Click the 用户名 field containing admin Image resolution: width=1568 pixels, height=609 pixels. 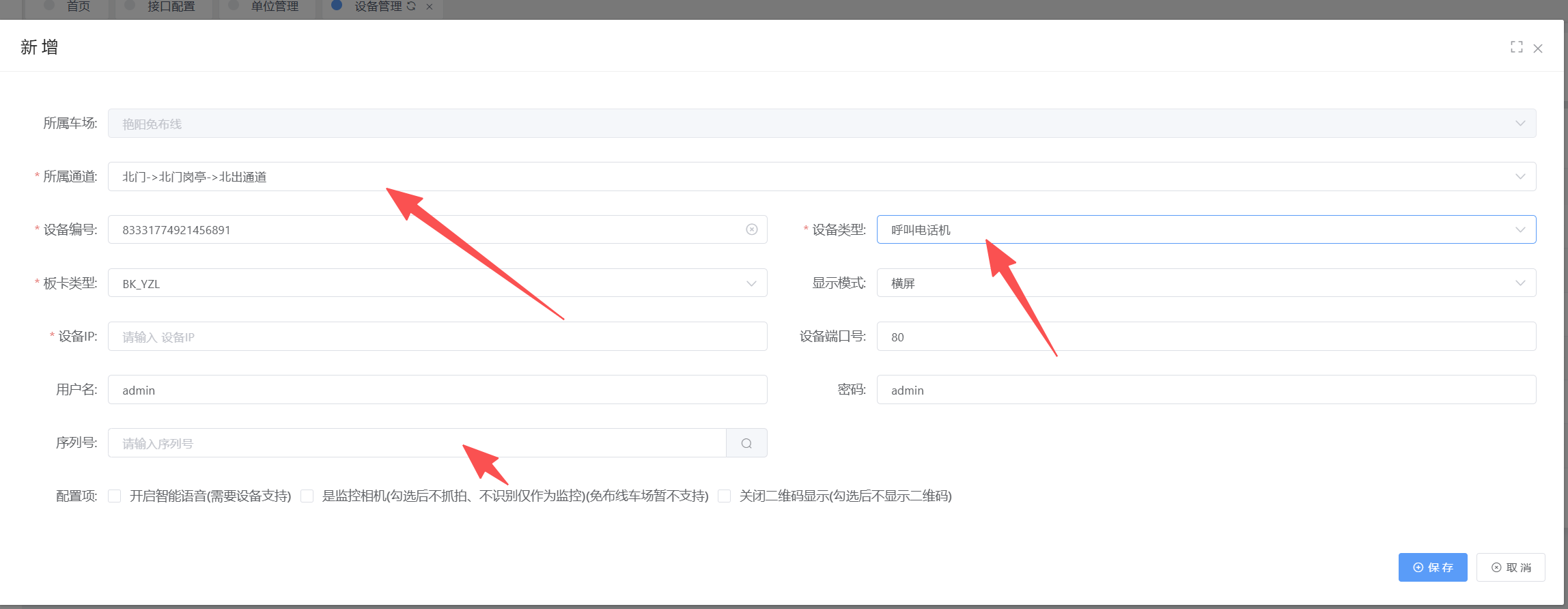pyautogui.click(x=437, y=389)
